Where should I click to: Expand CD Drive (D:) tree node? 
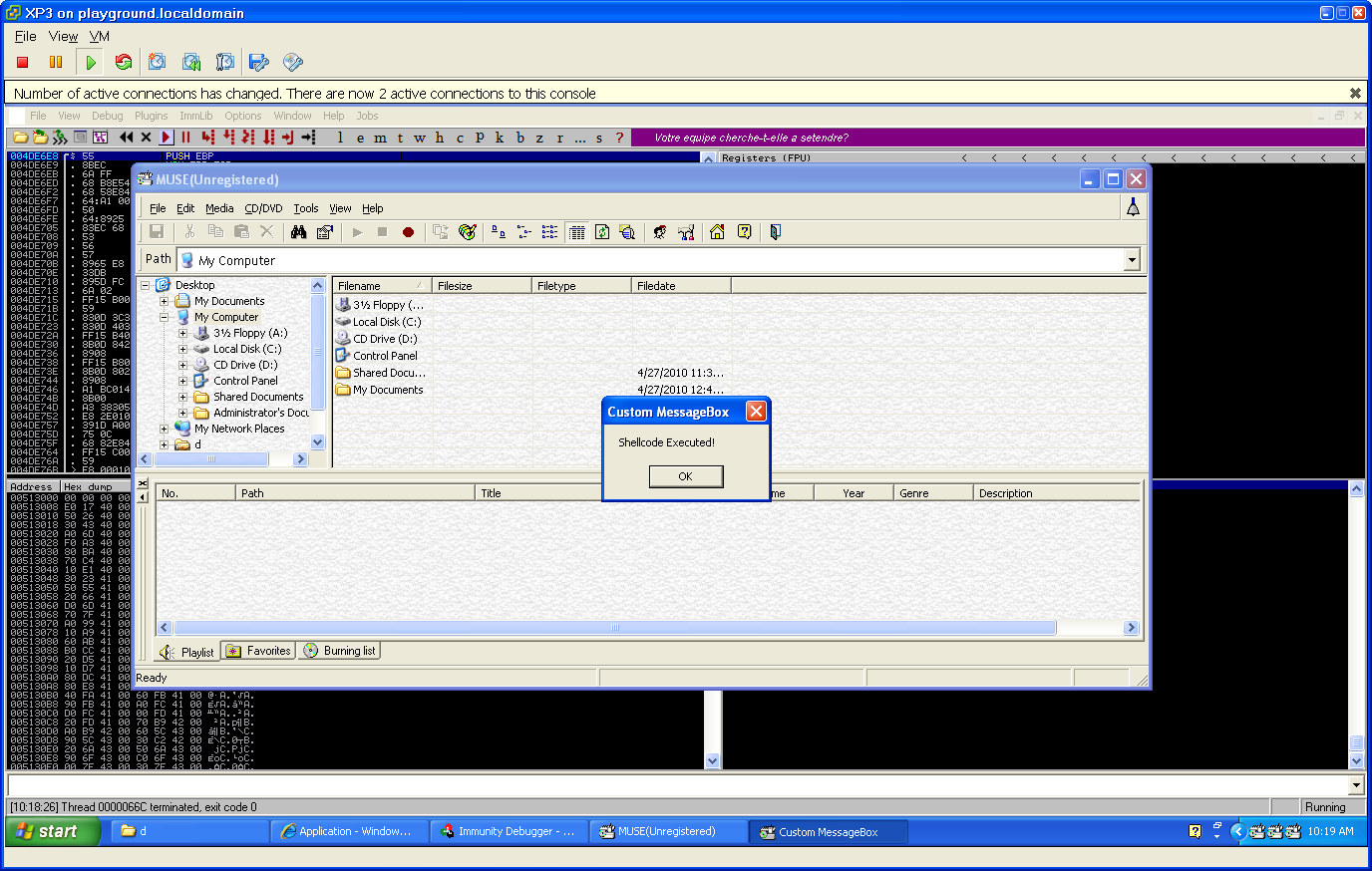[x=182, y=365]
